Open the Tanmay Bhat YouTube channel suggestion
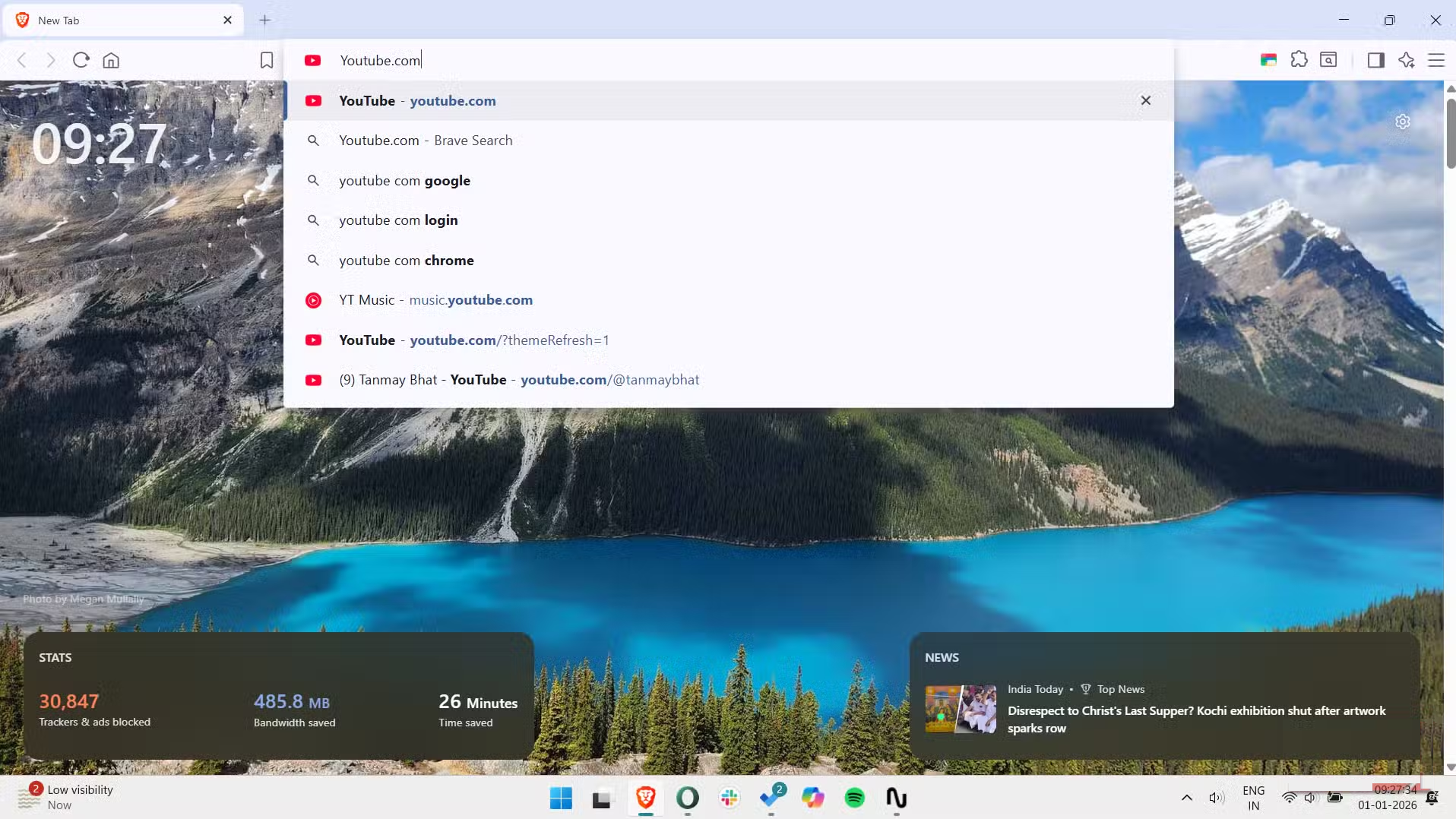Image resolution: width=1456 pixels, height=819 pixels. pyautogui.click(x=728, y=380)
